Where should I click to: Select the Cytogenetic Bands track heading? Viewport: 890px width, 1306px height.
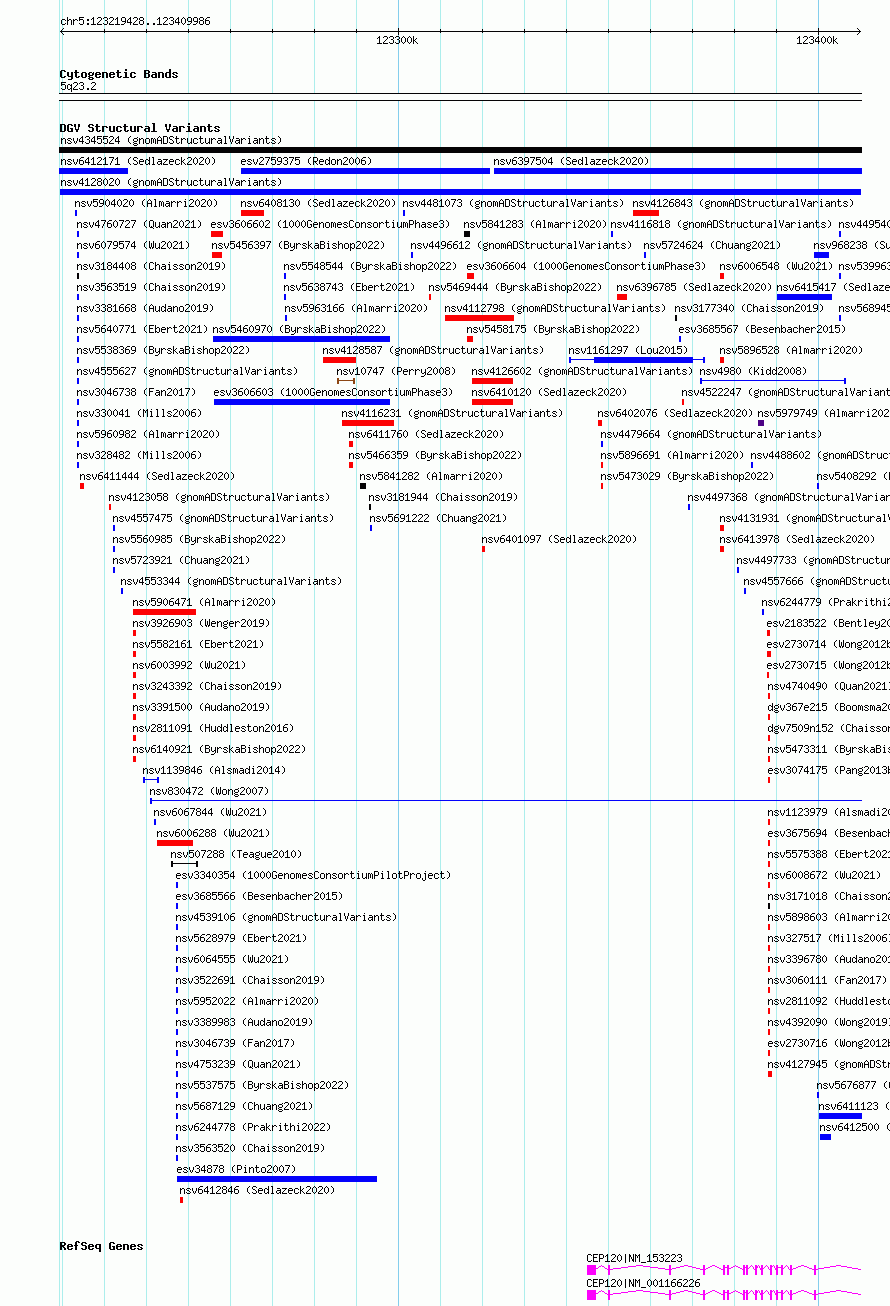(x=119, y=74)
